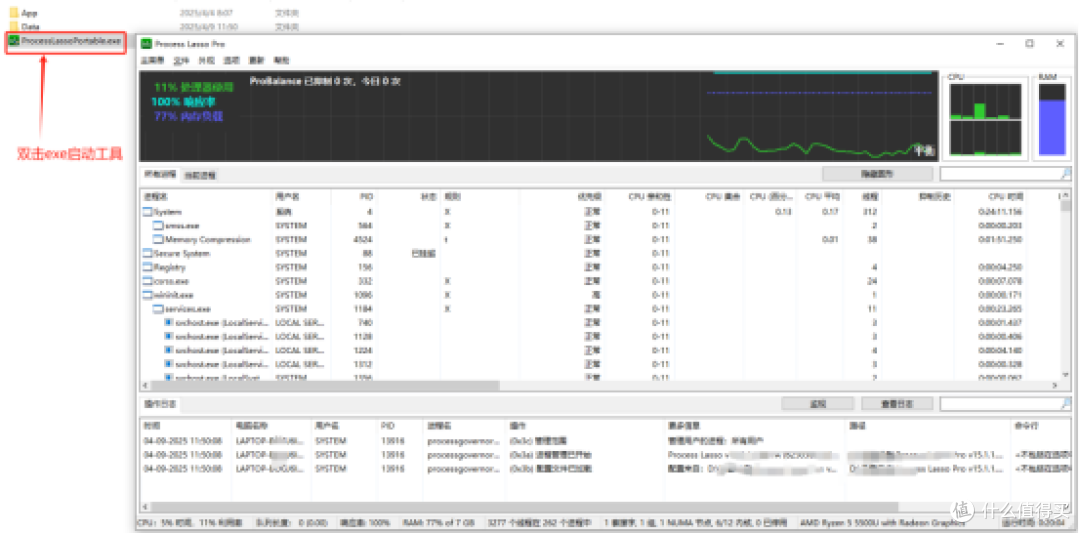This screenshot has width=1080, height=533.
Task: Sort by the CPU 时间 column header
Action: (1006, 197)
